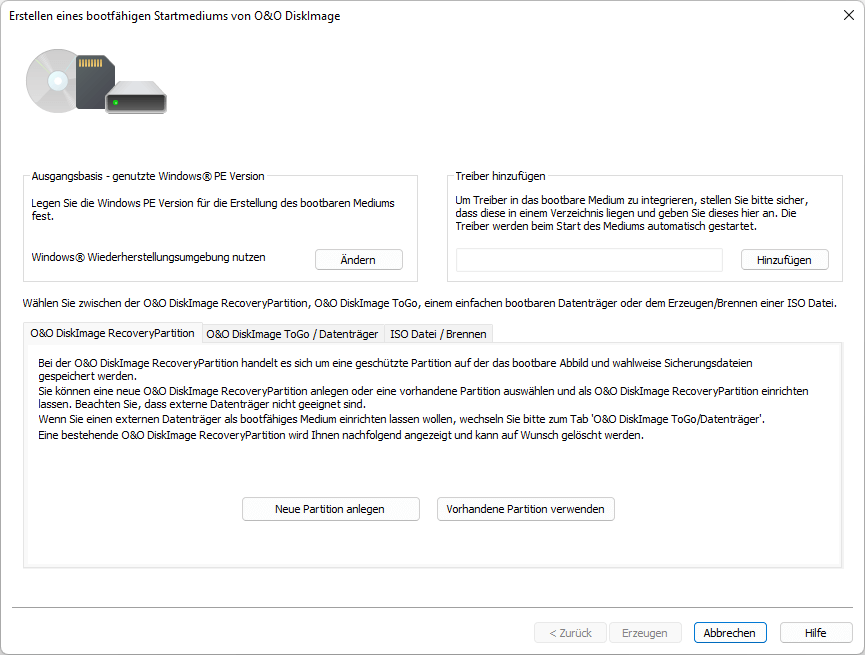This screenshot has height=655, width=865.
Task: Click the window title 'Erstellen eines bootfähigen Startmediums'
Action: coord(174,16)
